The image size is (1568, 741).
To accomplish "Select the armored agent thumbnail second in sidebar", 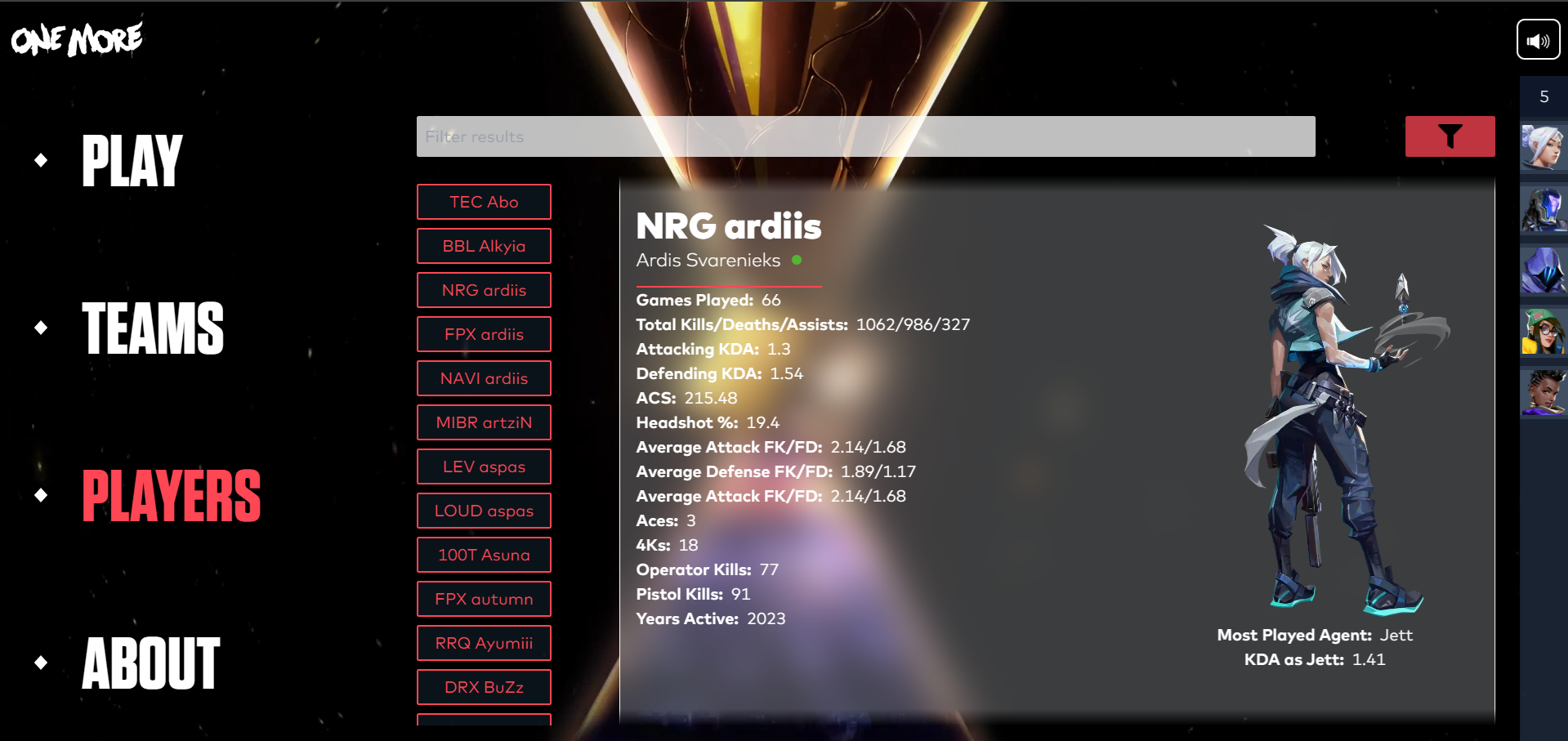I will tap(1543, 209).
